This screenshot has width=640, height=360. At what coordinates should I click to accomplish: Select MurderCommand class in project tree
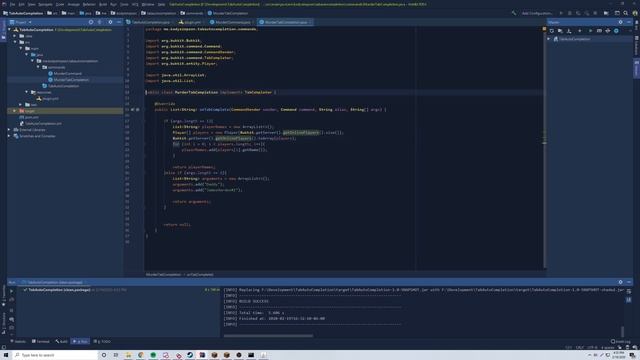tap(64, 73)
